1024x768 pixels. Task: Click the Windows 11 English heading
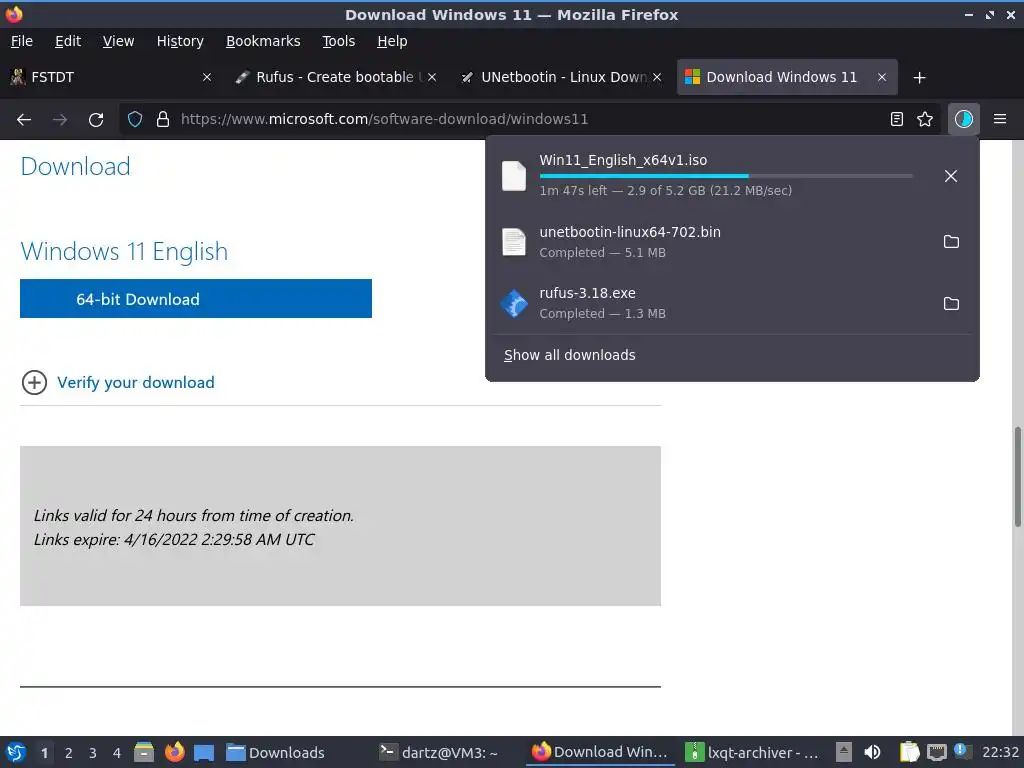pyautogui.click(x=124, y=251)
